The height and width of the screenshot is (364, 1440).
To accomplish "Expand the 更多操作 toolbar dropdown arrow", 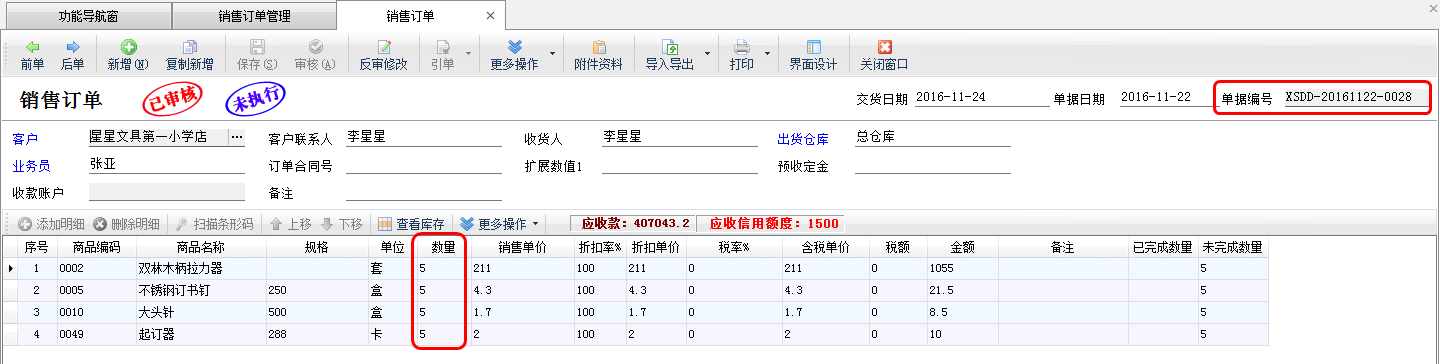I will [553, 54].
